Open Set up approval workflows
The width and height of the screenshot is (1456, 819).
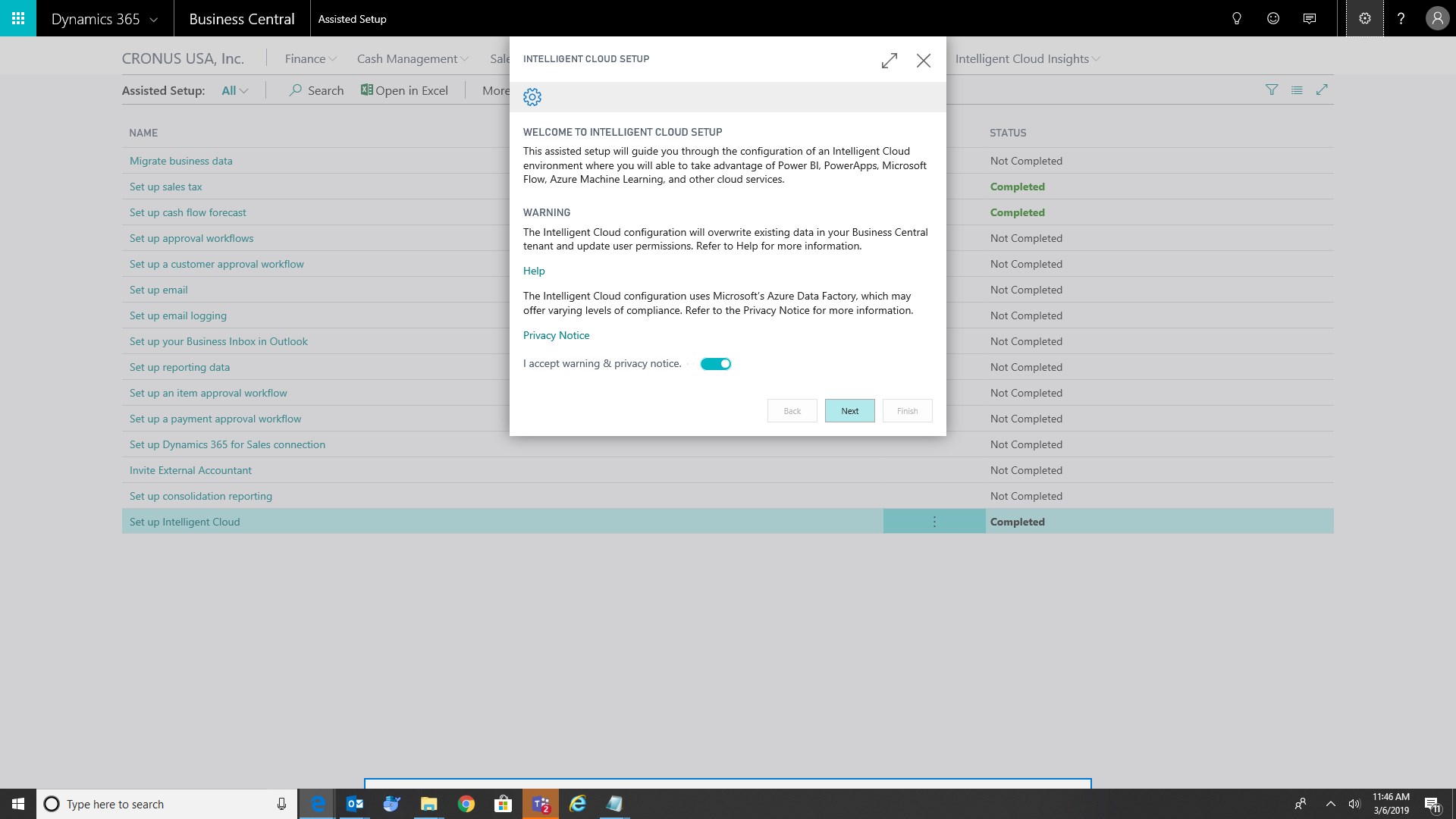point(191,238)
